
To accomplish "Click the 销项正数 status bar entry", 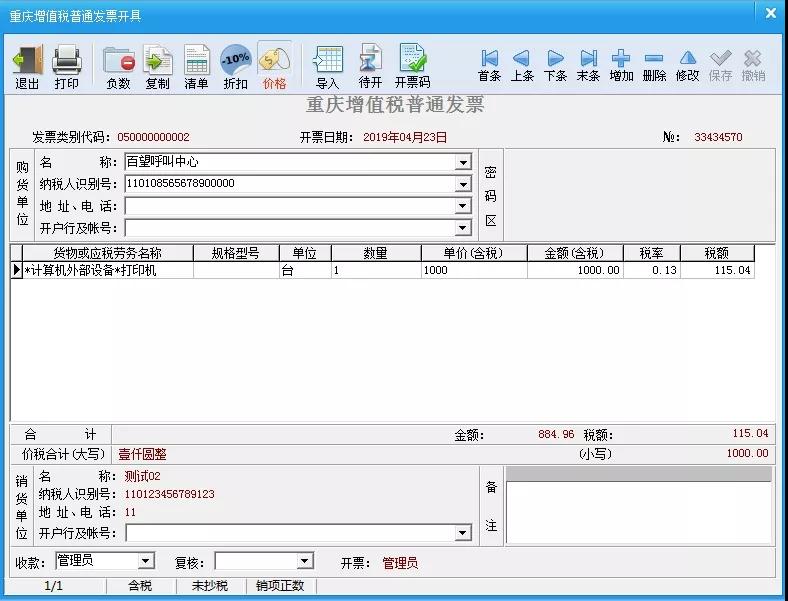I will pyautogui.click(x=280, y=585).
